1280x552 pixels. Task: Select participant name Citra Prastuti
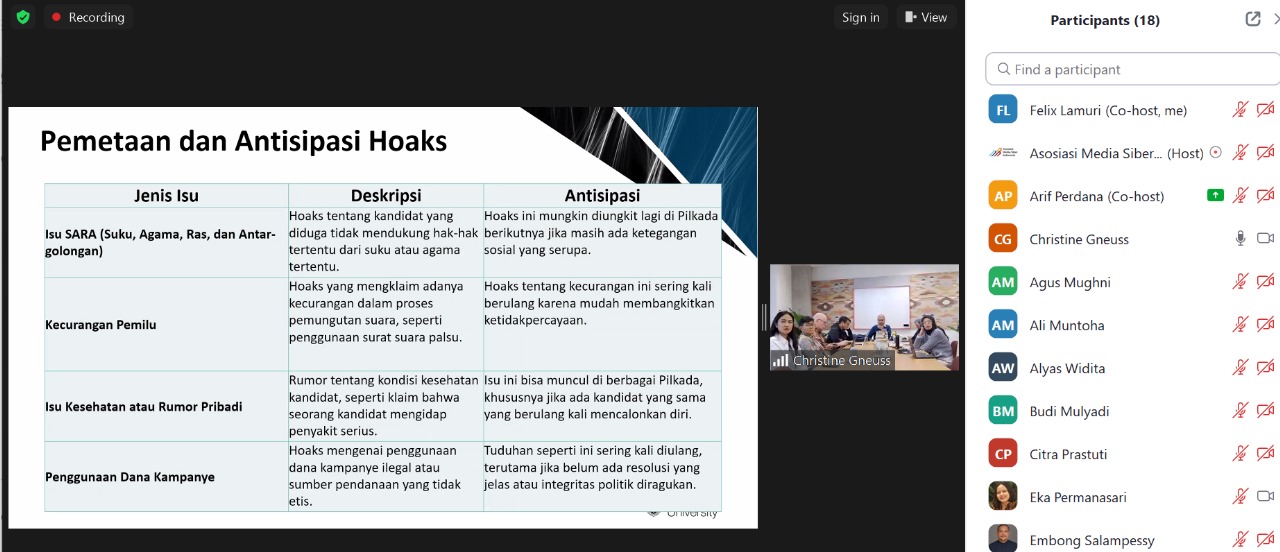tap(1068, 454)
